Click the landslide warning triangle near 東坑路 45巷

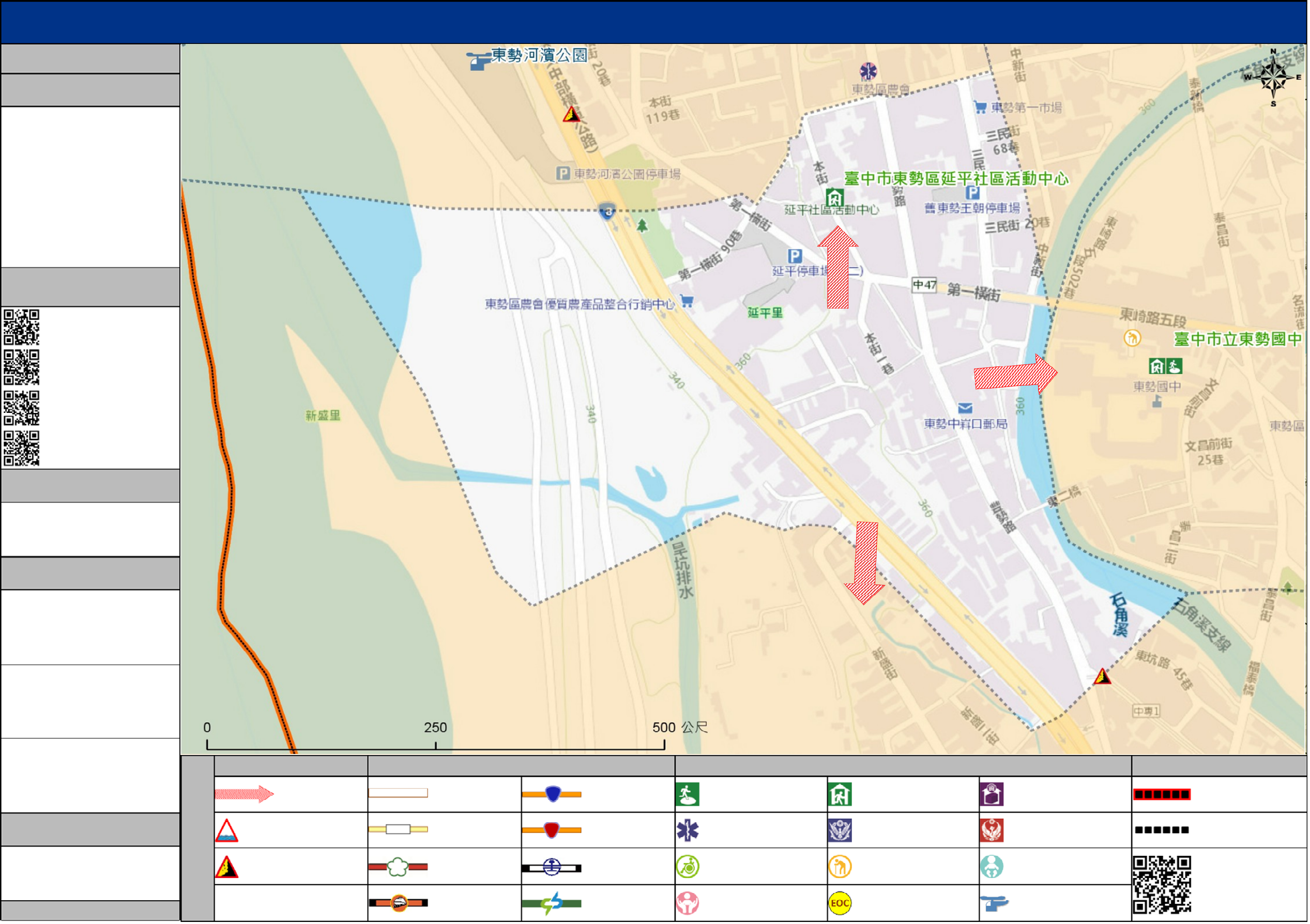click(x=1102, y=677)
